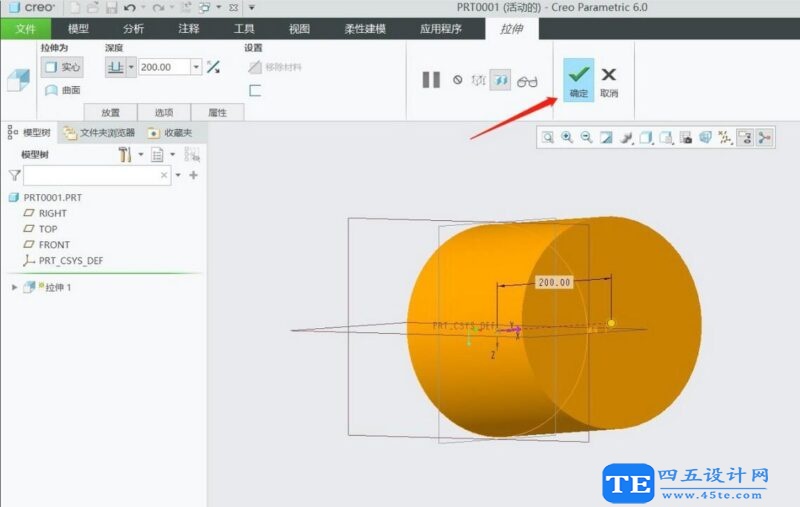Toggle the spin center icon
Image resolution: width=800 pixels, height=507 pixels.
coord(764,137)
